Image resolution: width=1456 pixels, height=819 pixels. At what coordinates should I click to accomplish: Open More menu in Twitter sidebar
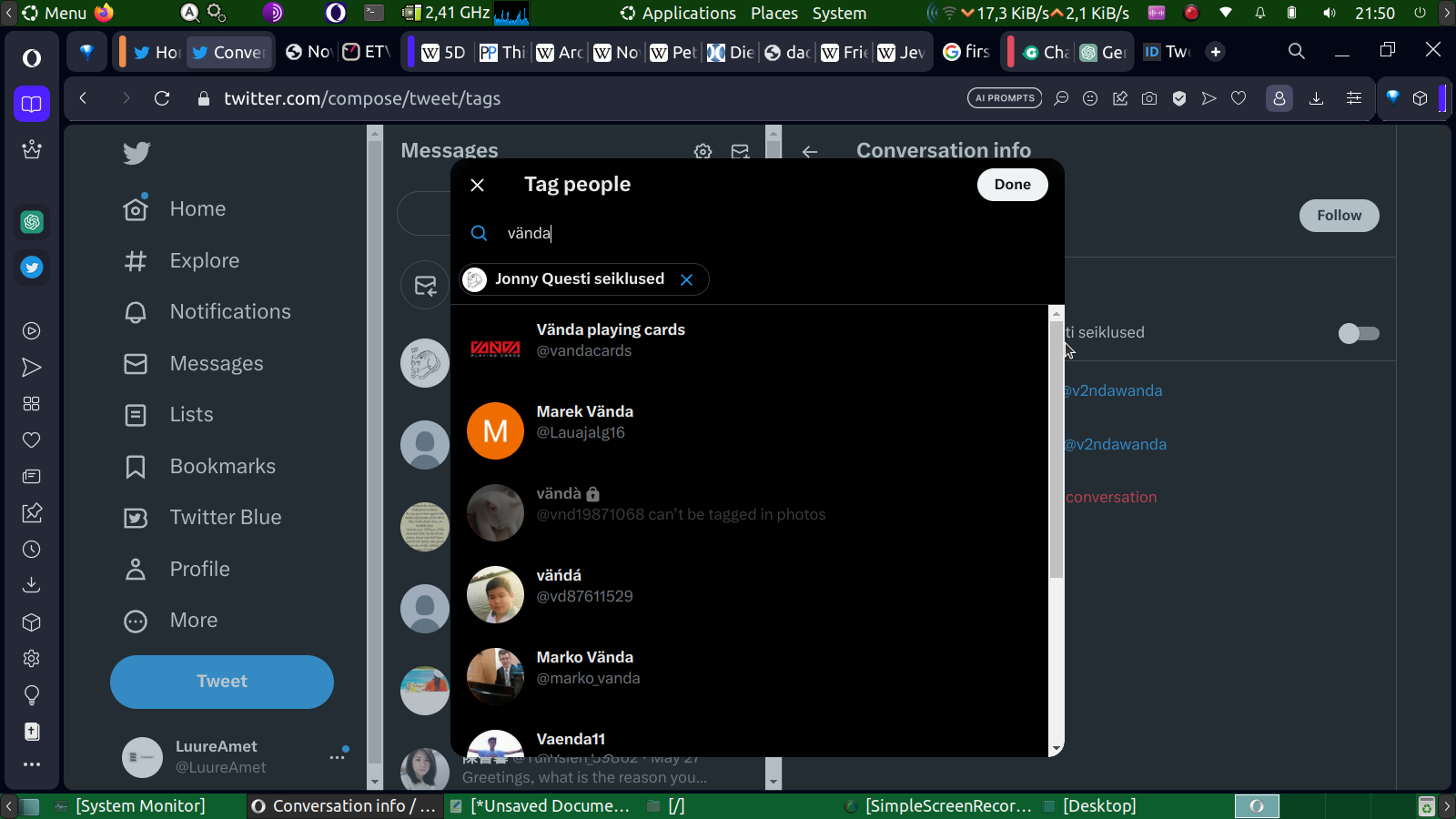point(171,620)
